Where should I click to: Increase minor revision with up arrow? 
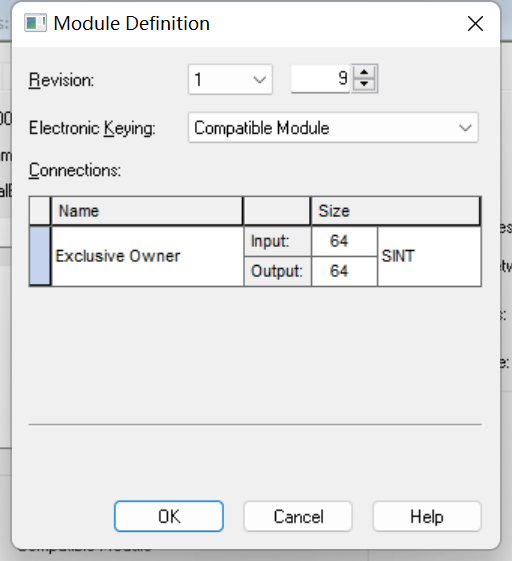[x=364, y=72]
